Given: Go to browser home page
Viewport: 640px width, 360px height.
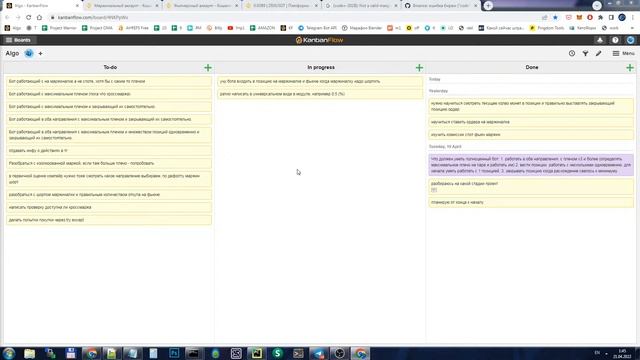Looking at the screenshot, I should coord(39,18).
